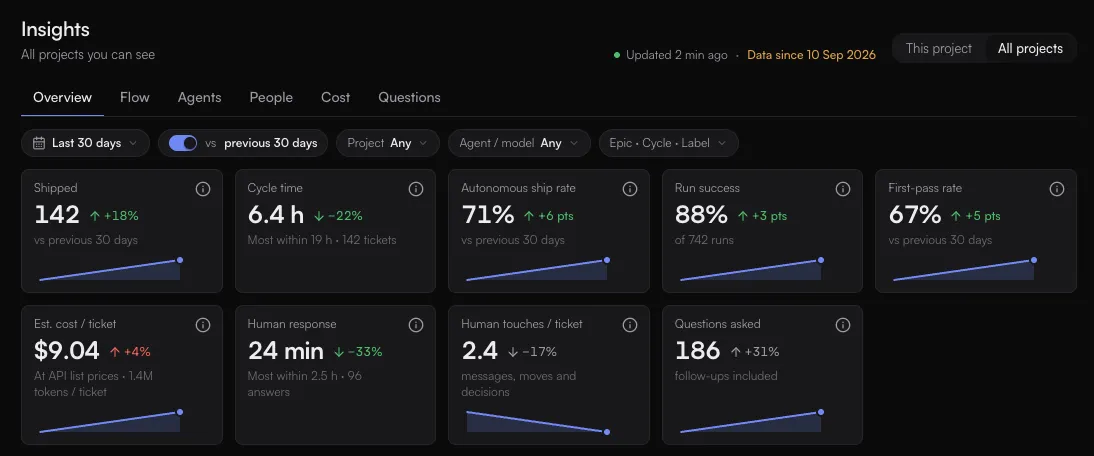Show info for Run success card

click(843, 189)
